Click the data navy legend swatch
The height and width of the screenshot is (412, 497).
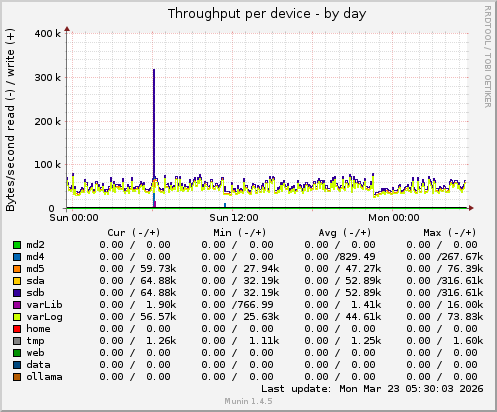coord(17,365)
